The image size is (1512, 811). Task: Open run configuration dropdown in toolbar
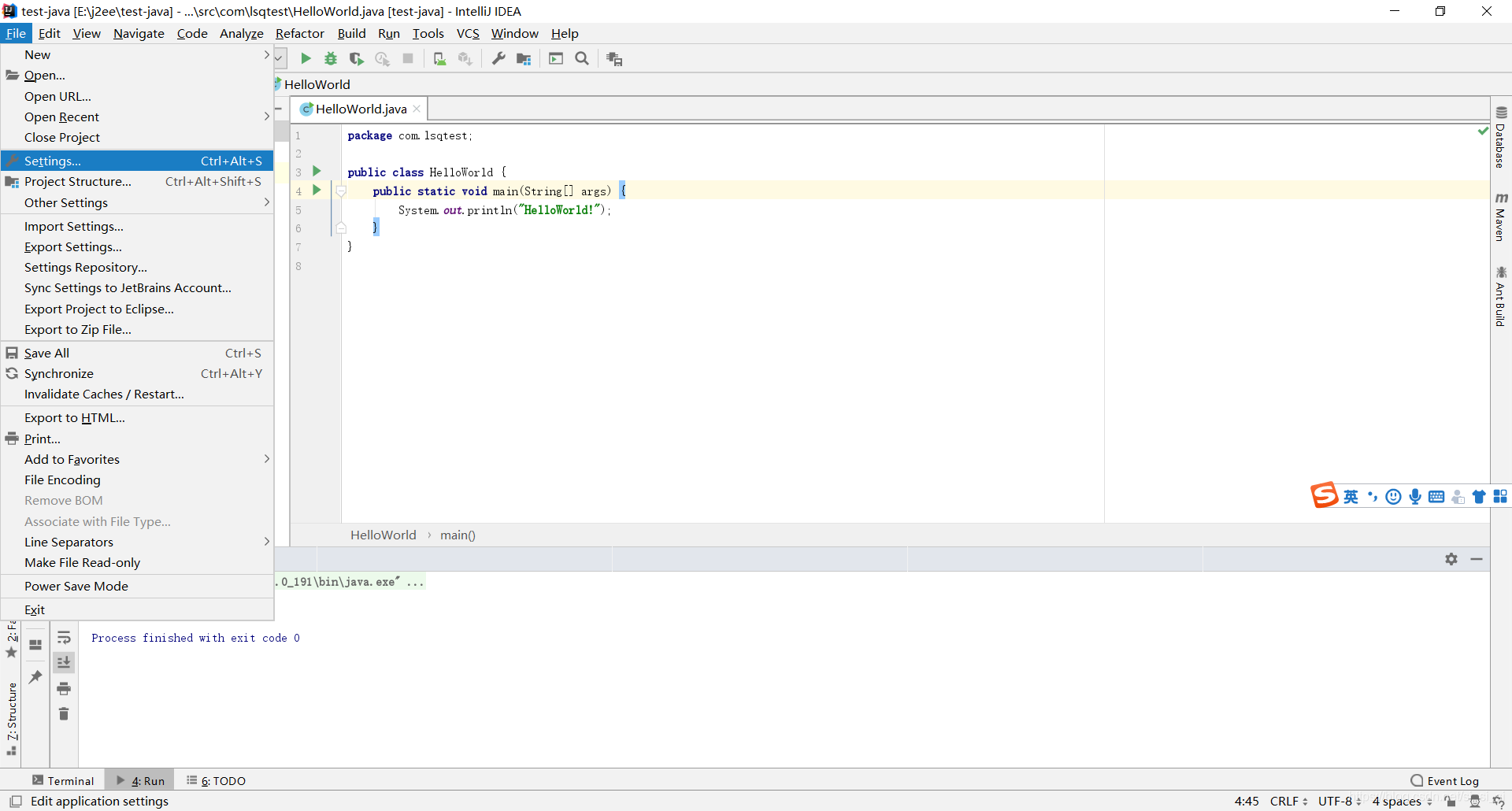tap(279, 58)
